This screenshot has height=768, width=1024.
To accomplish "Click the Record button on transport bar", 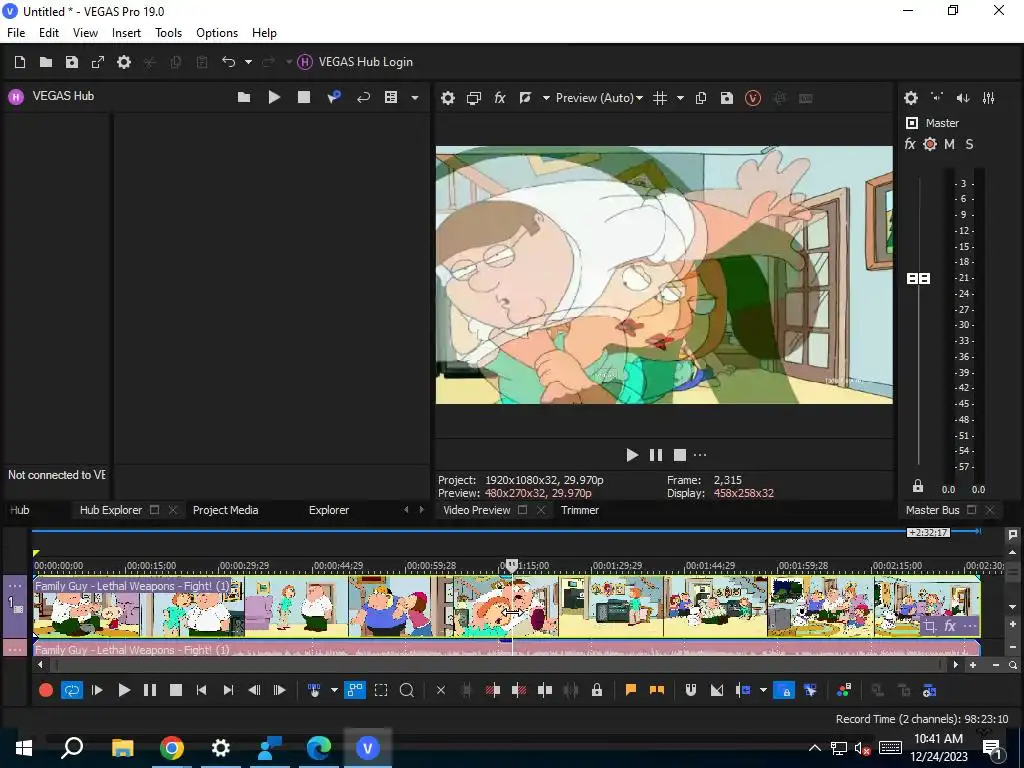I will [46, 690].
